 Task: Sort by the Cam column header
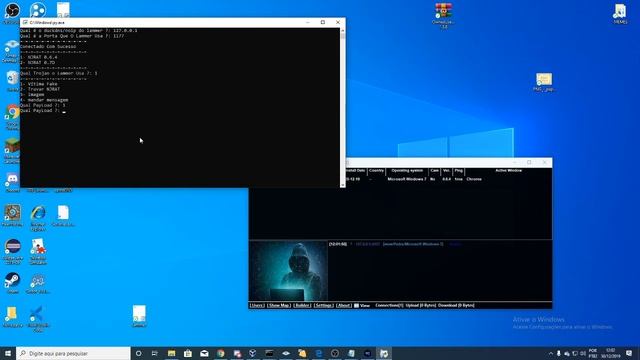[x=434, y=171]
